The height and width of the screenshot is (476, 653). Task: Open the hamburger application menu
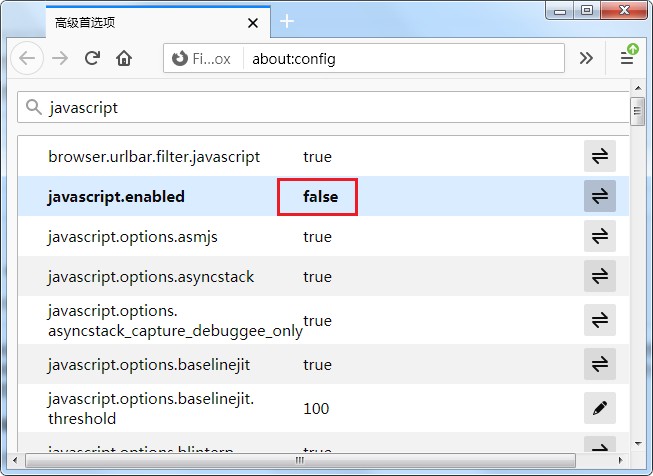coord(627,58)
